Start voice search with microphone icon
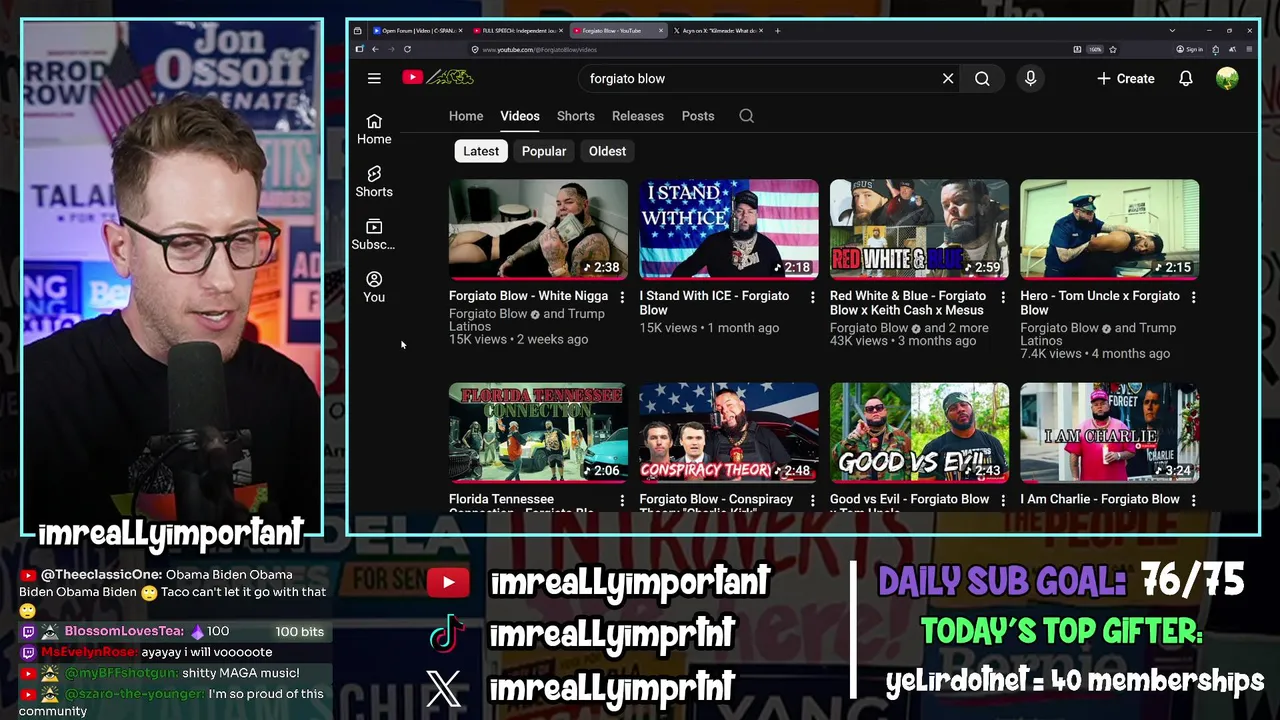This screenshot has width=1280, height=720. (x=1030, y=78)
